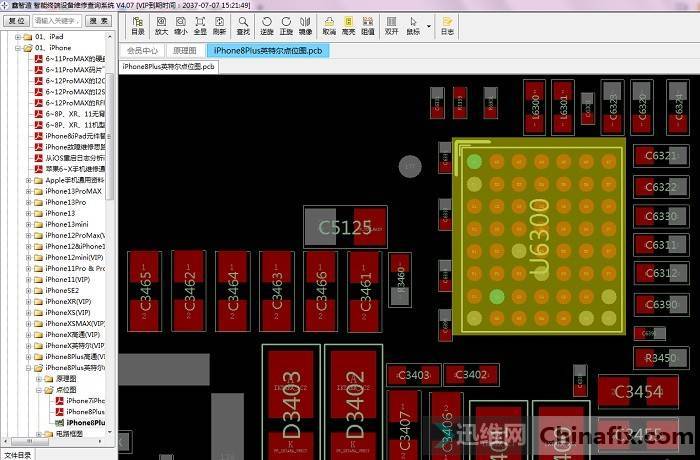The image size is (700, 460).
Task: Fit the view with the 全显 icon
Action: 200,25
